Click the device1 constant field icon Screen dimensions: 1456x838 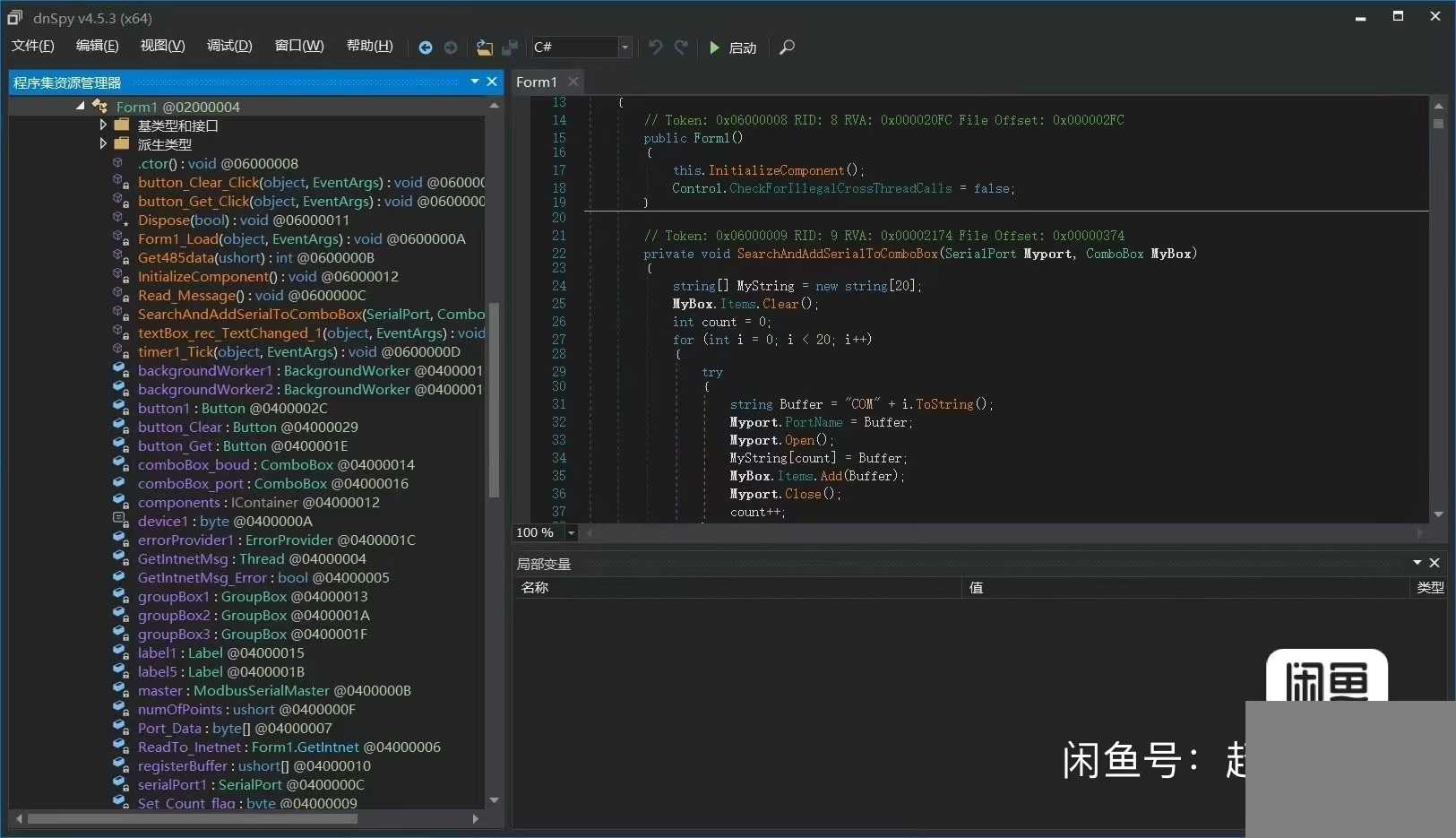119,520
